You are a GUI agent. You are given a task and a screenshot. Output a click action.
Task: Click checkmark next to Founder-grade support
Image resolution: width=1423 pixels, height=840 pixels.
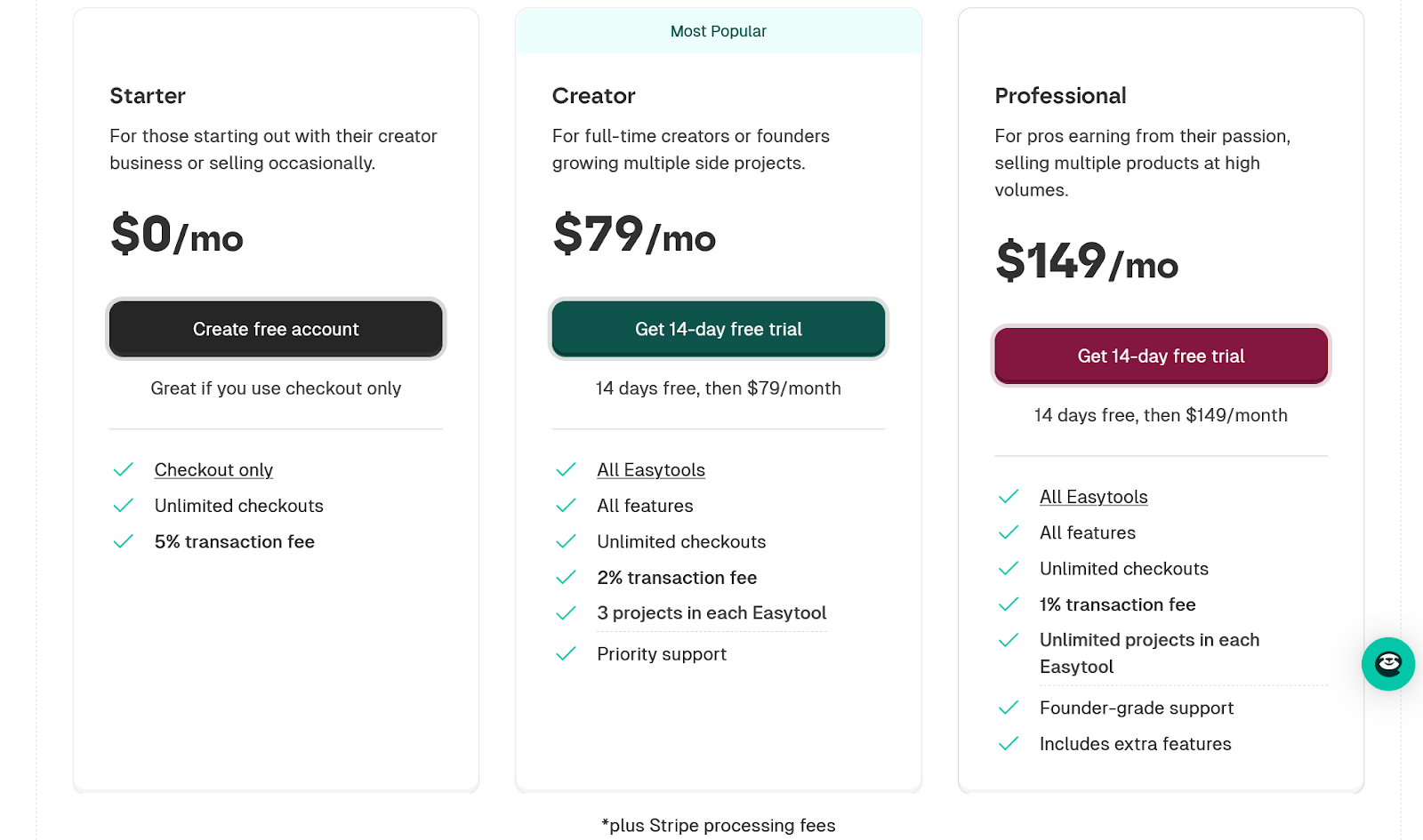(x=1009, y=708)
